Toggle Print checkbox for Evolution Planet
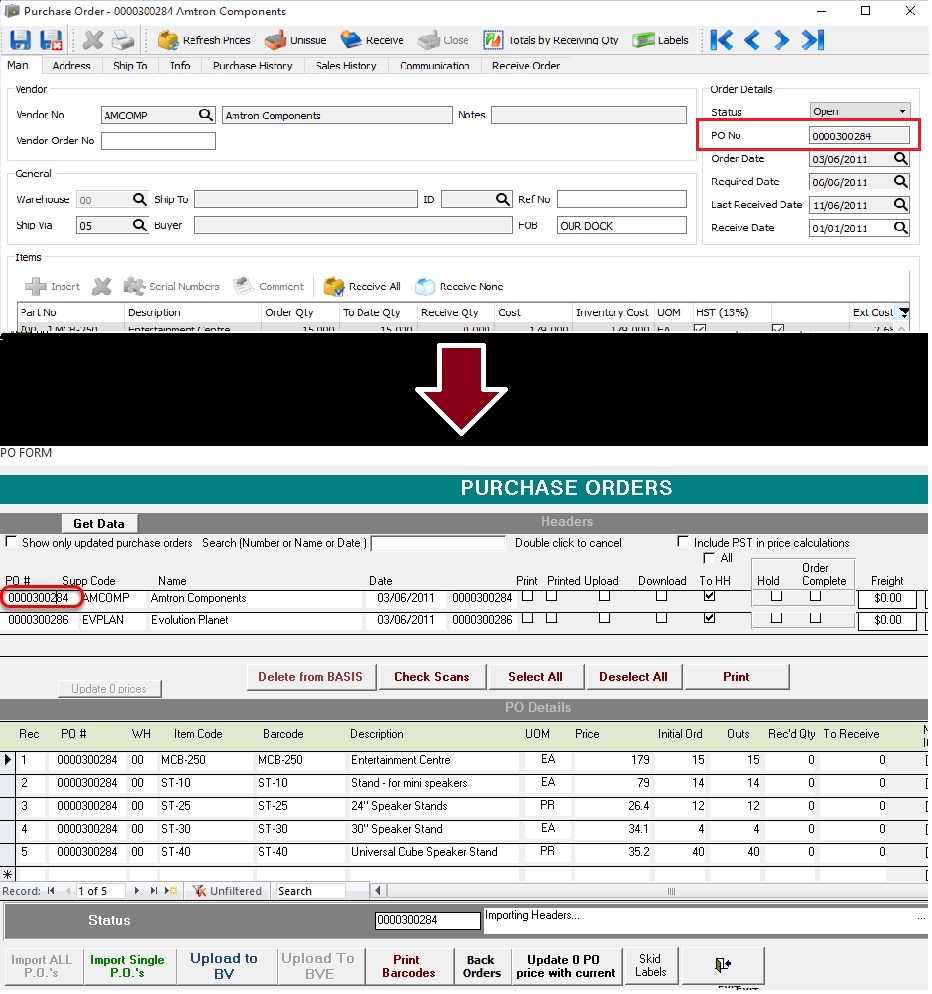The width and height of the screenshot is (932, 994). click(527, 617)
